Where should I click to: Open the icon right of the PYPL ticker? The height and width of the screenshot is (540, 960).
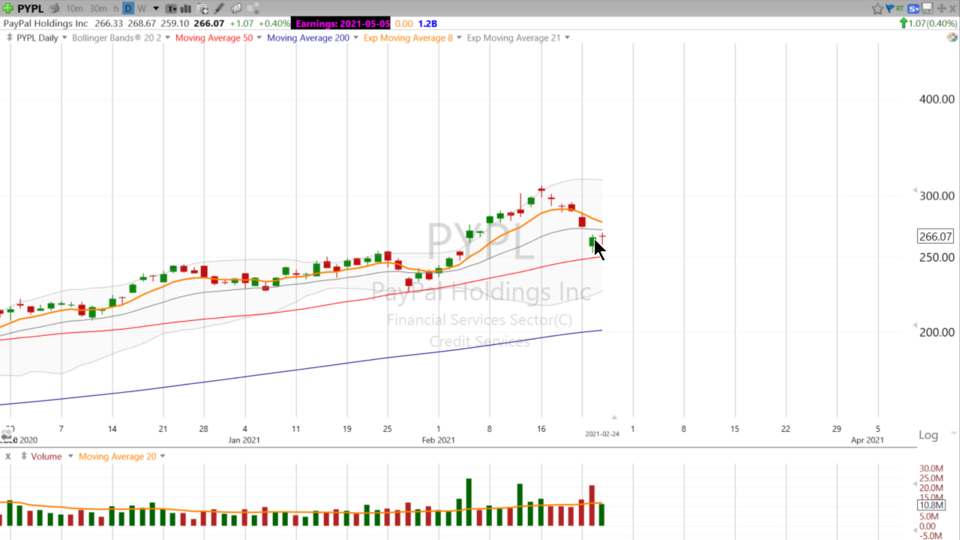[x=54, y=9]
